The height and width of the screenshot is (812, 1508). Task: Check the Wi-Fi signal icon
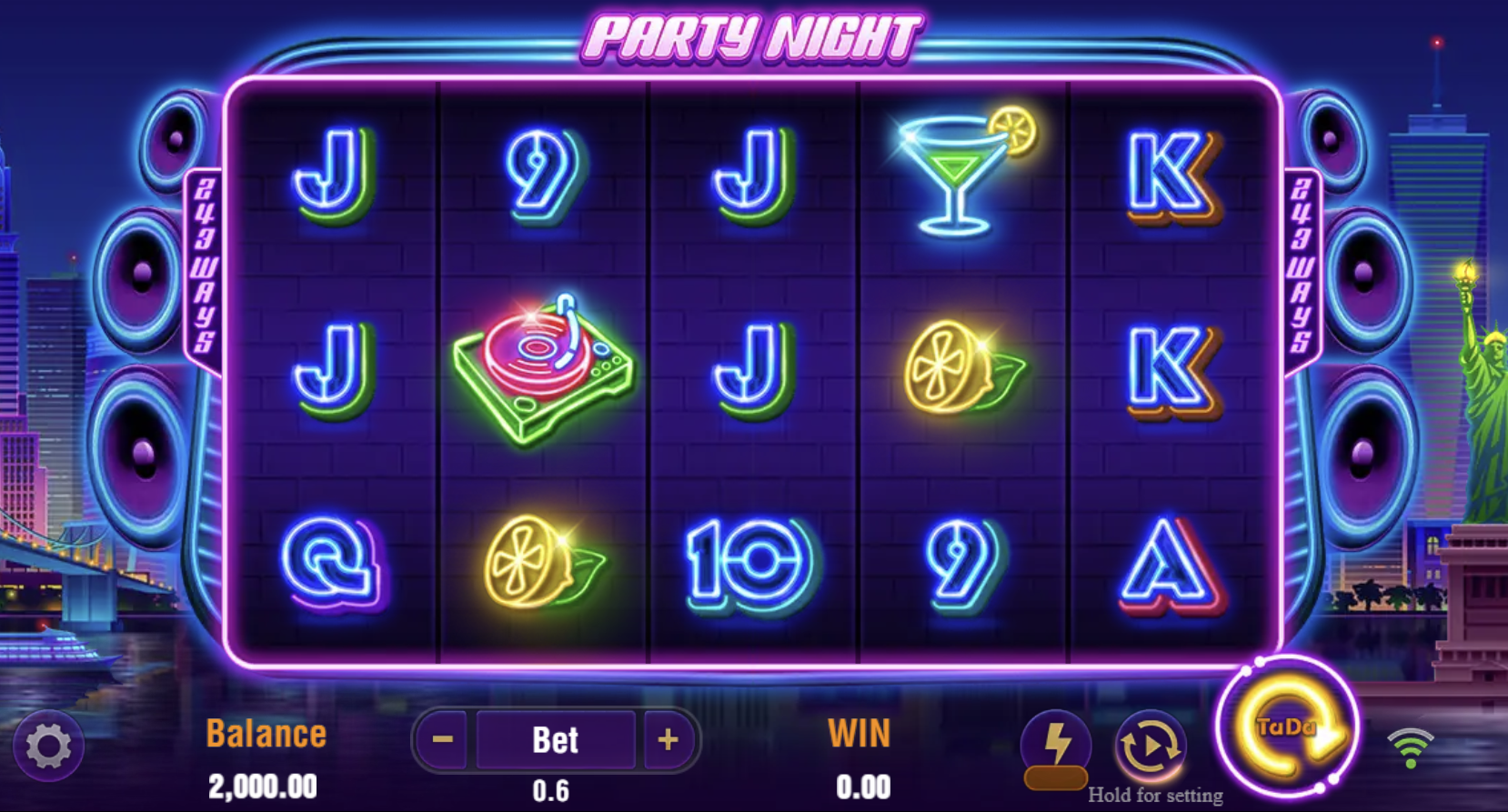coord(1410,747)
